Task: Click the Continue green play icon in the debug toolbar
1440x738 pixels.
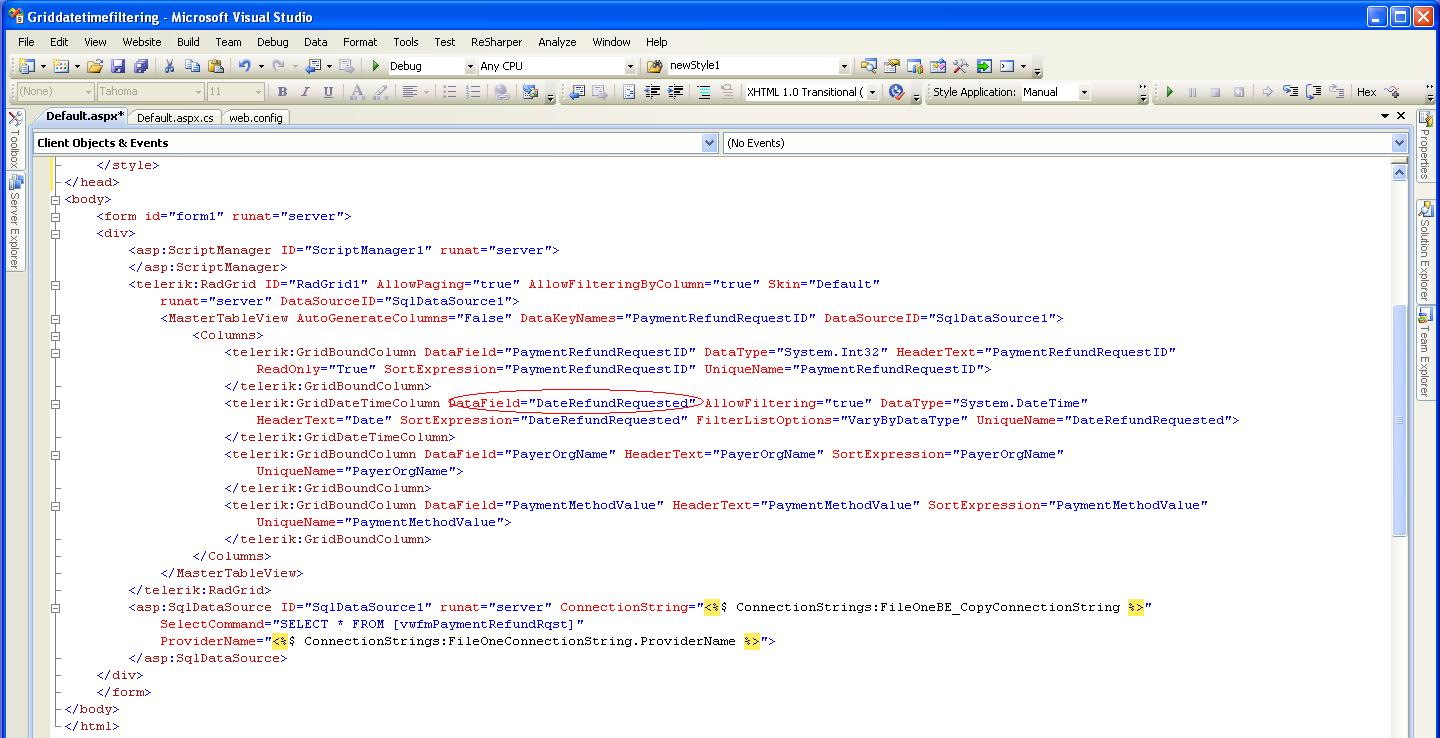Action: coord(1169,92)
